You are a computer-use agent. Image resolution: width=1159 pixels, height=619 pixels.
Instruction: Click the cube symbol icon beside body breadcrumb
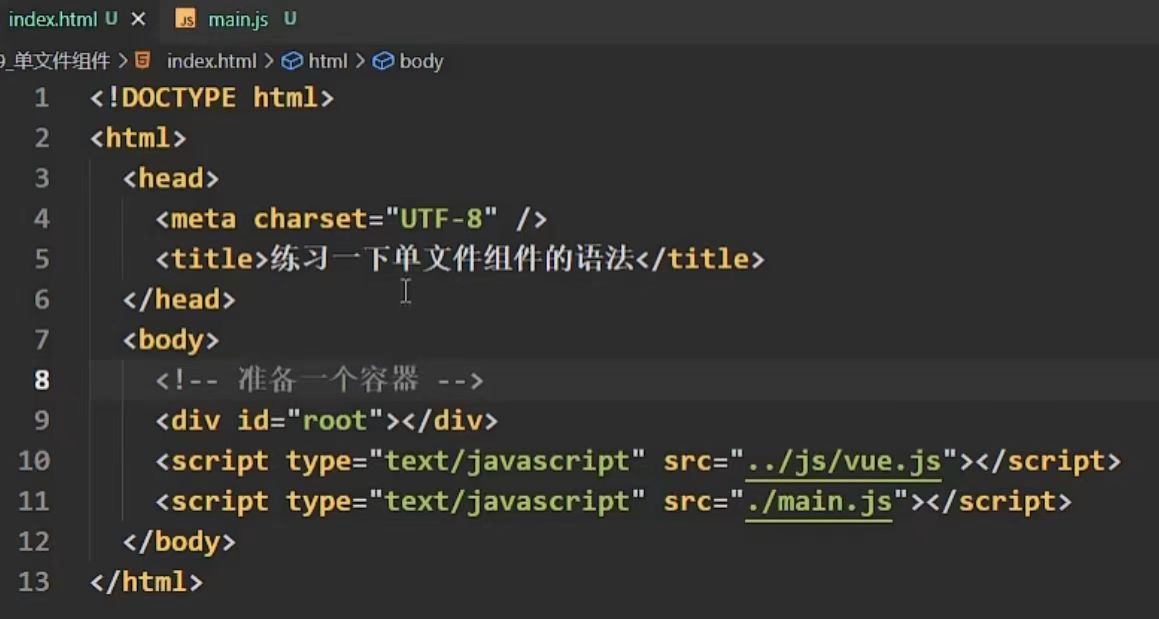tap(383, 61)
